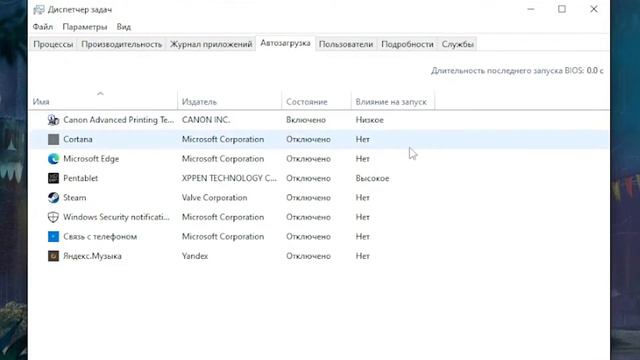Click the Яндекс.Музыка icon
The height and width of the screenshot is (360, 640).
click(53, 256)
